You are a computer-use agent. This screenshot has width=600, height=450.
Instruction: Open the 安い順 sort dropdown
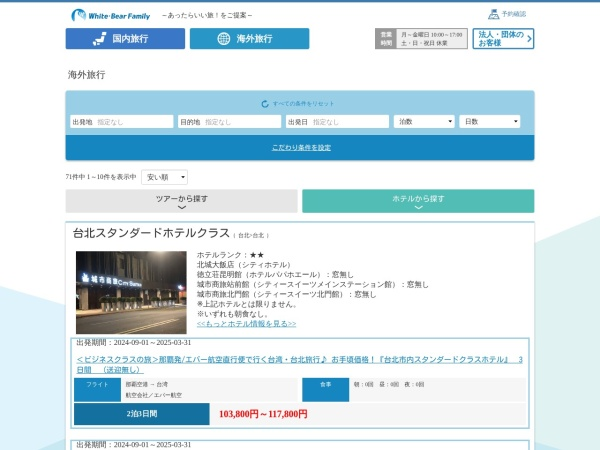pos(165,177)
